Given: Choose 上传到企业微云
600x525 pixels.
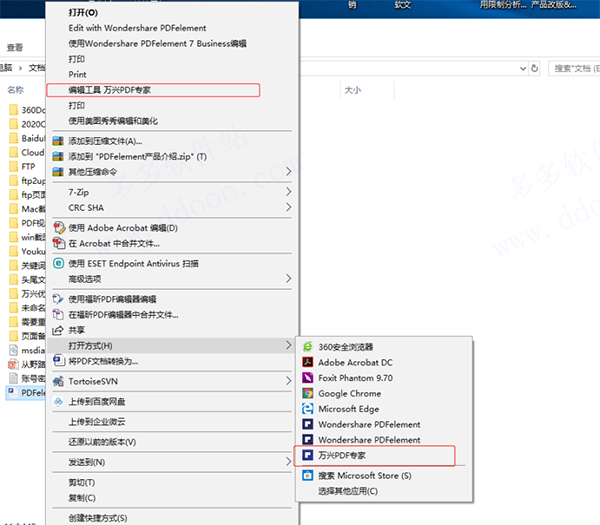Looking at the screenshot, I should pos(173,422).
